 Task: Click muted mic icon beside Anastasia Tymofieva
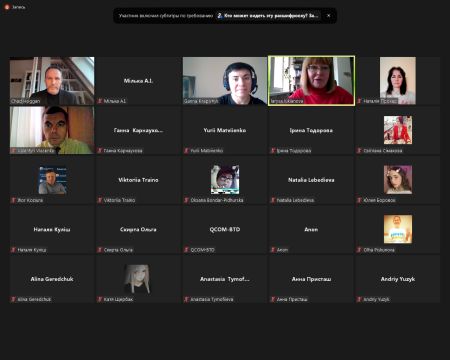pyautogui.click(x=186, y=299)
